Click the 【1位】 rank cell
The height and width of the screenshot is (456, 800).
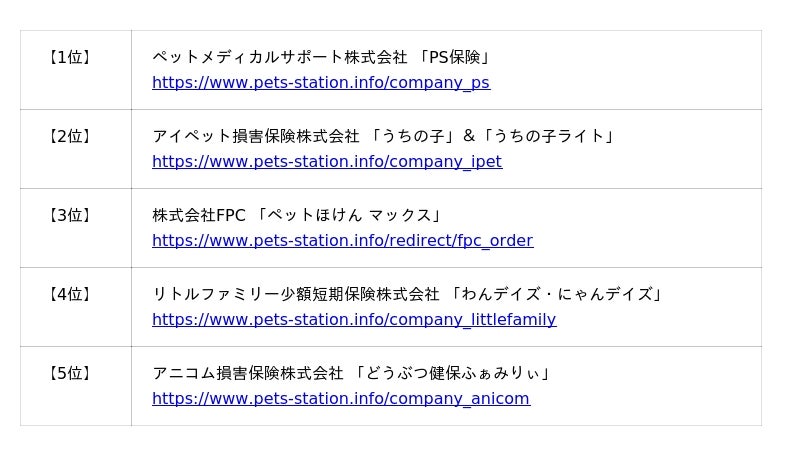[x=70, y=58]
